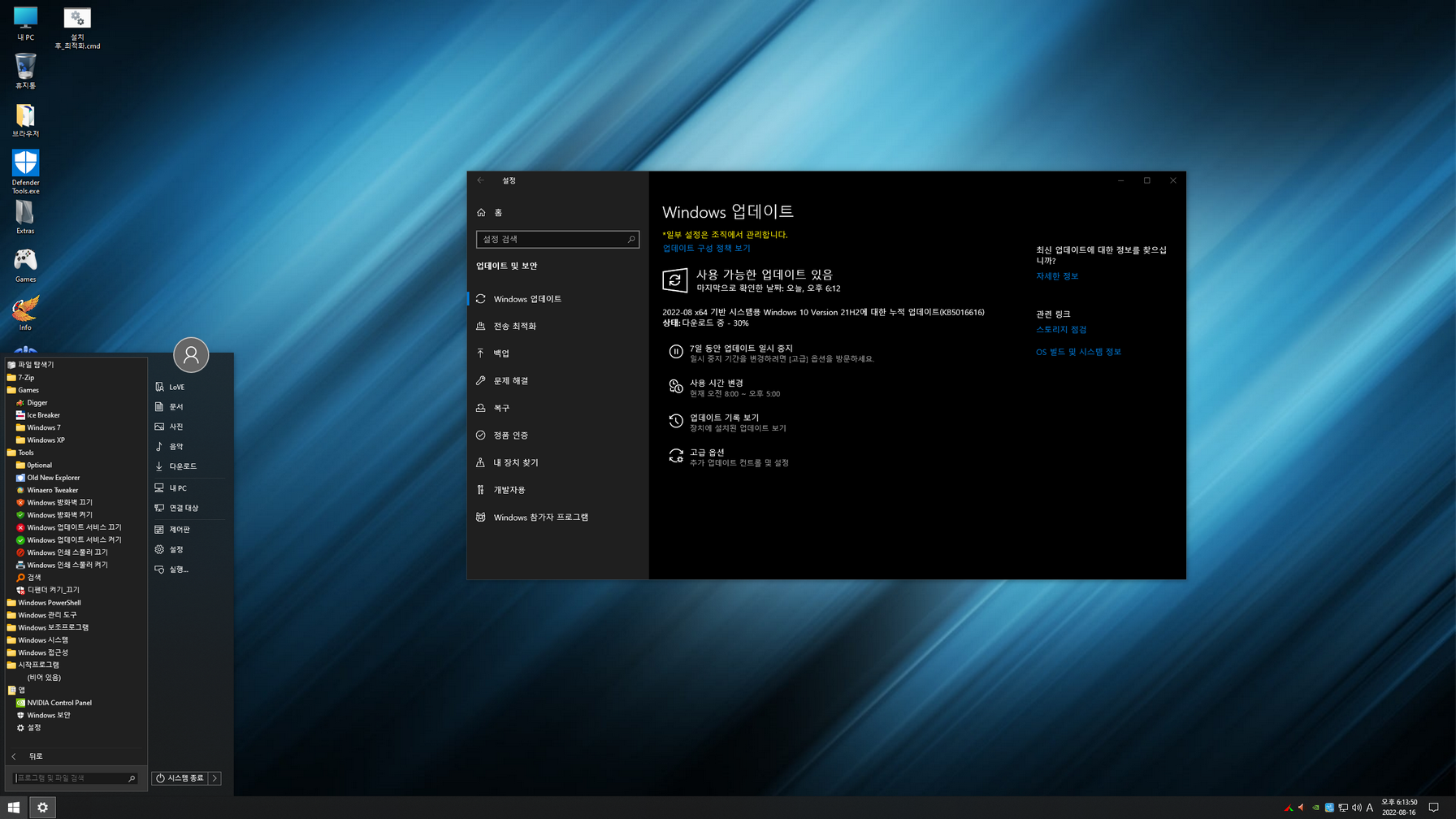
Task: Open the 설치 후_최적화.cmd desktop file
Action: pyautogui.click(x=77, y=28)
